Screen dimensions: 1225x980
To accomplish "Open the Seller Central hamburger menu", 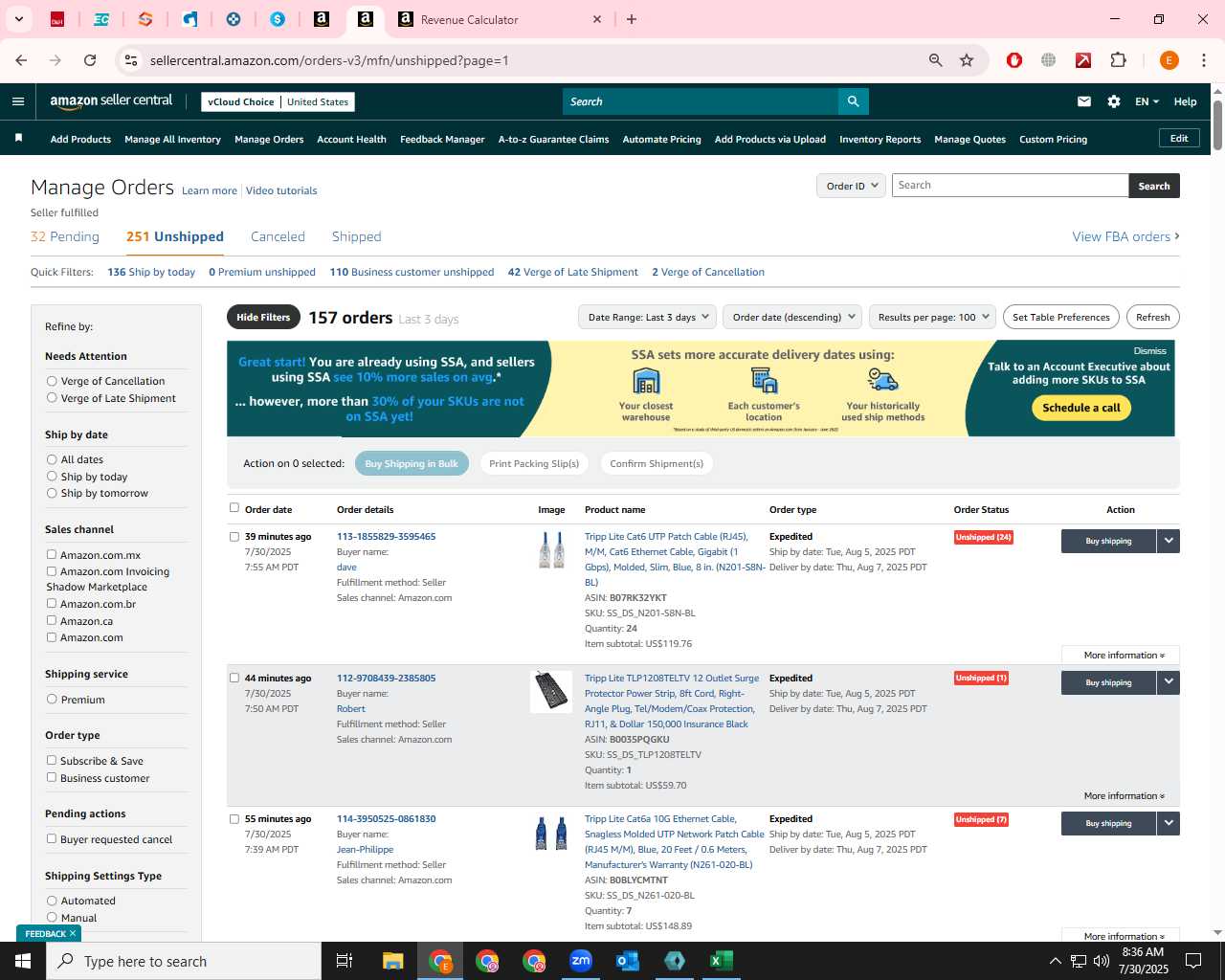I will (x=18, y=101).
